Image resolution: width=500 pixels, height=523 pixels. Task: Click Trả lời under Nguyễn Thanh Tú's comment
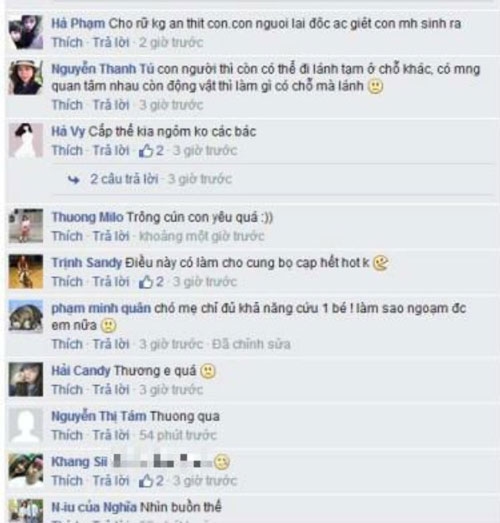111,105
